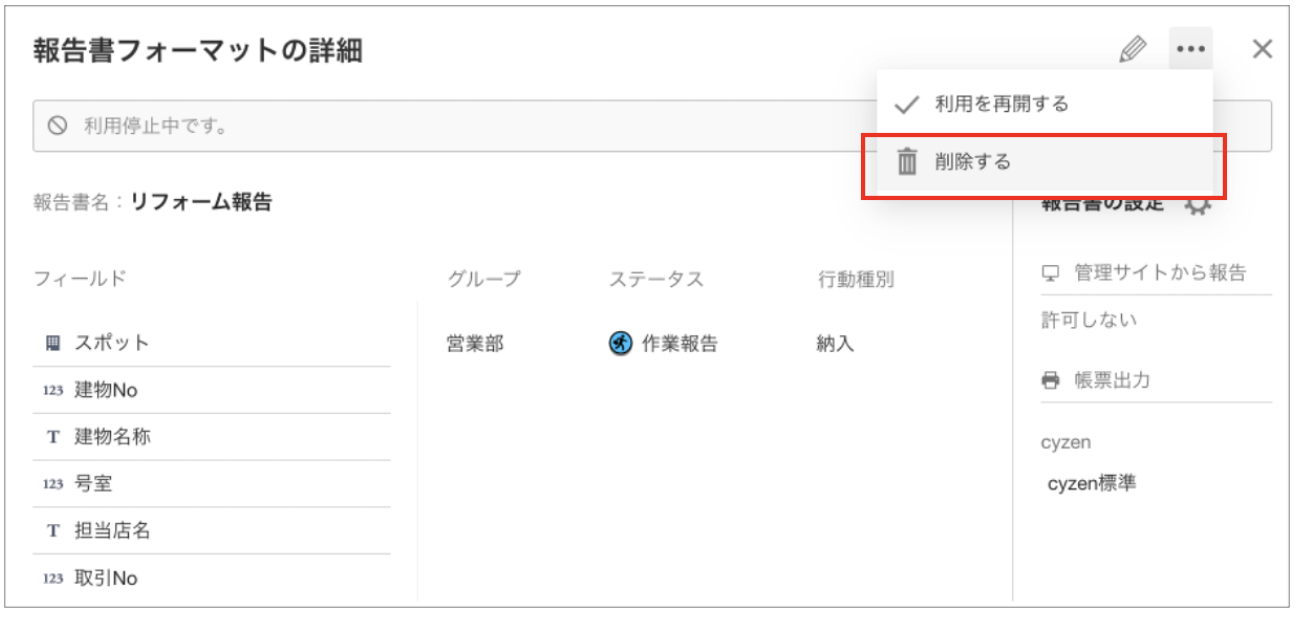The image size is (1296, 632).
Task: Select the 担当店名 field row
Action: click(212, 531)
